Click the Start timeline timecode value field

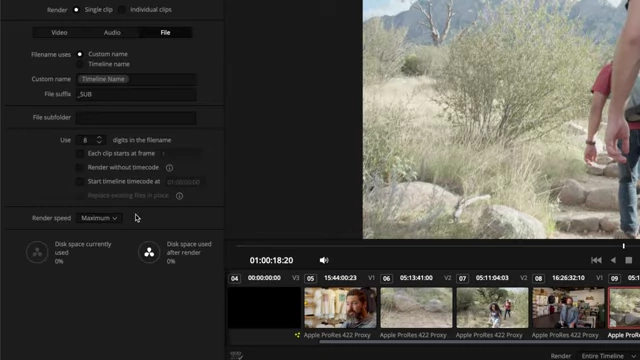pos(184,182)
